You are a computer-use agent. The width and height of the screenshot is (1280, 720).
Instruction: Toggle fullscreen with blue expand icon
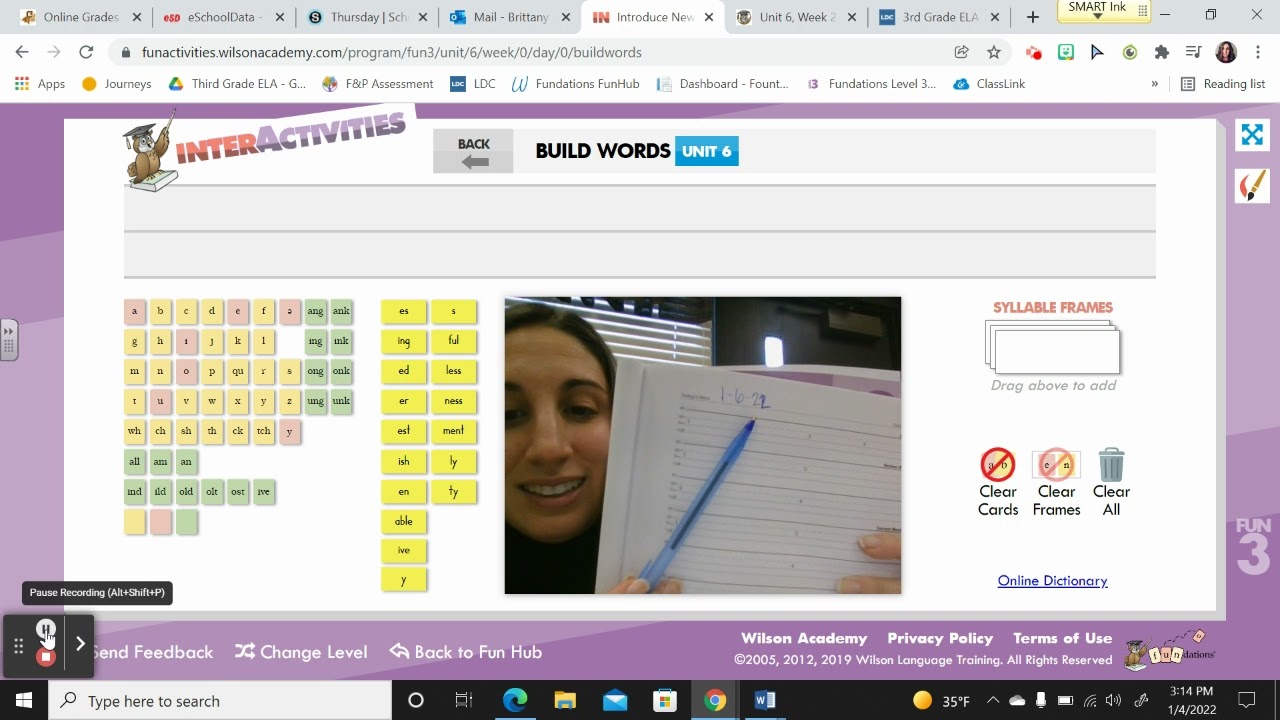pos(1252,134)
